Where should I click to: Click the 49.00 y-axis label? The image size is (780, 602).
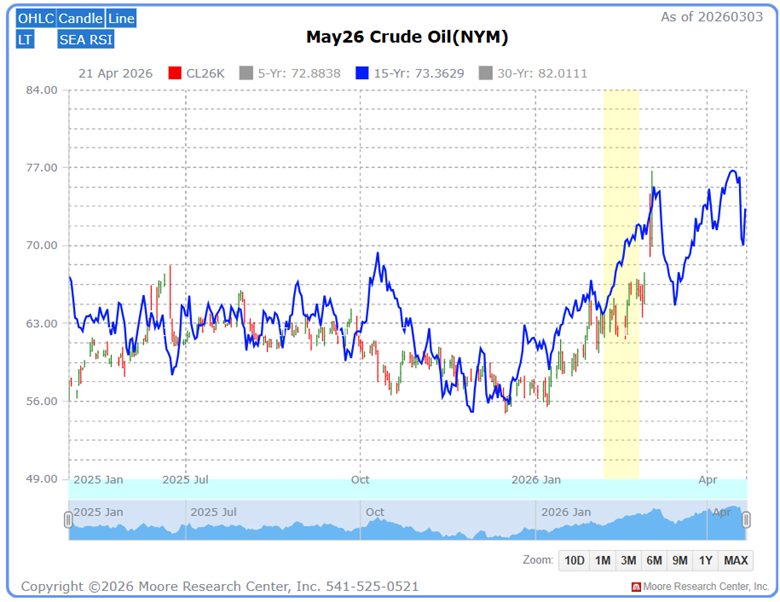(x=42, y=479)
